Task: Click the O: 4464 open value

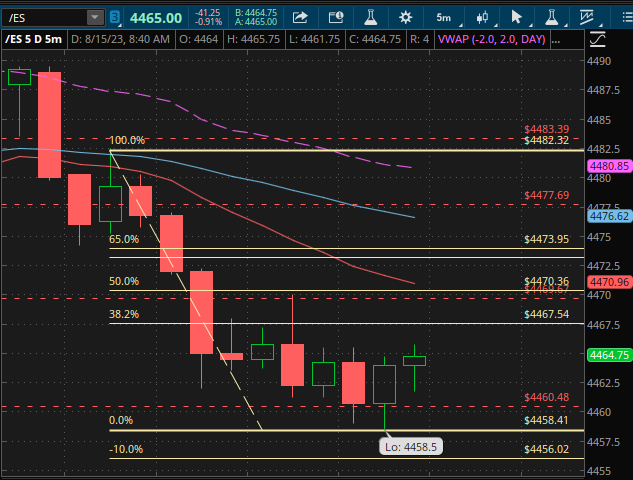Action: (199, 40)
